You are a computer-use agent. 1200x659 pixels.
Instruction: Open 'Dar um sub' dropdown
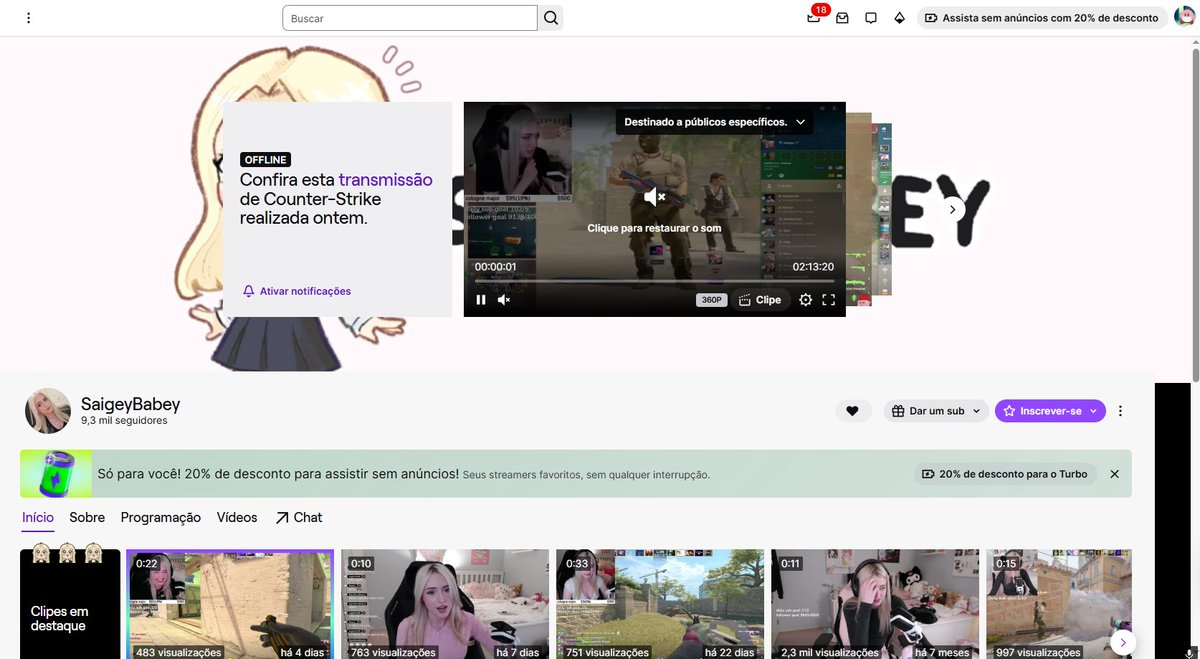tap(936, 411)
